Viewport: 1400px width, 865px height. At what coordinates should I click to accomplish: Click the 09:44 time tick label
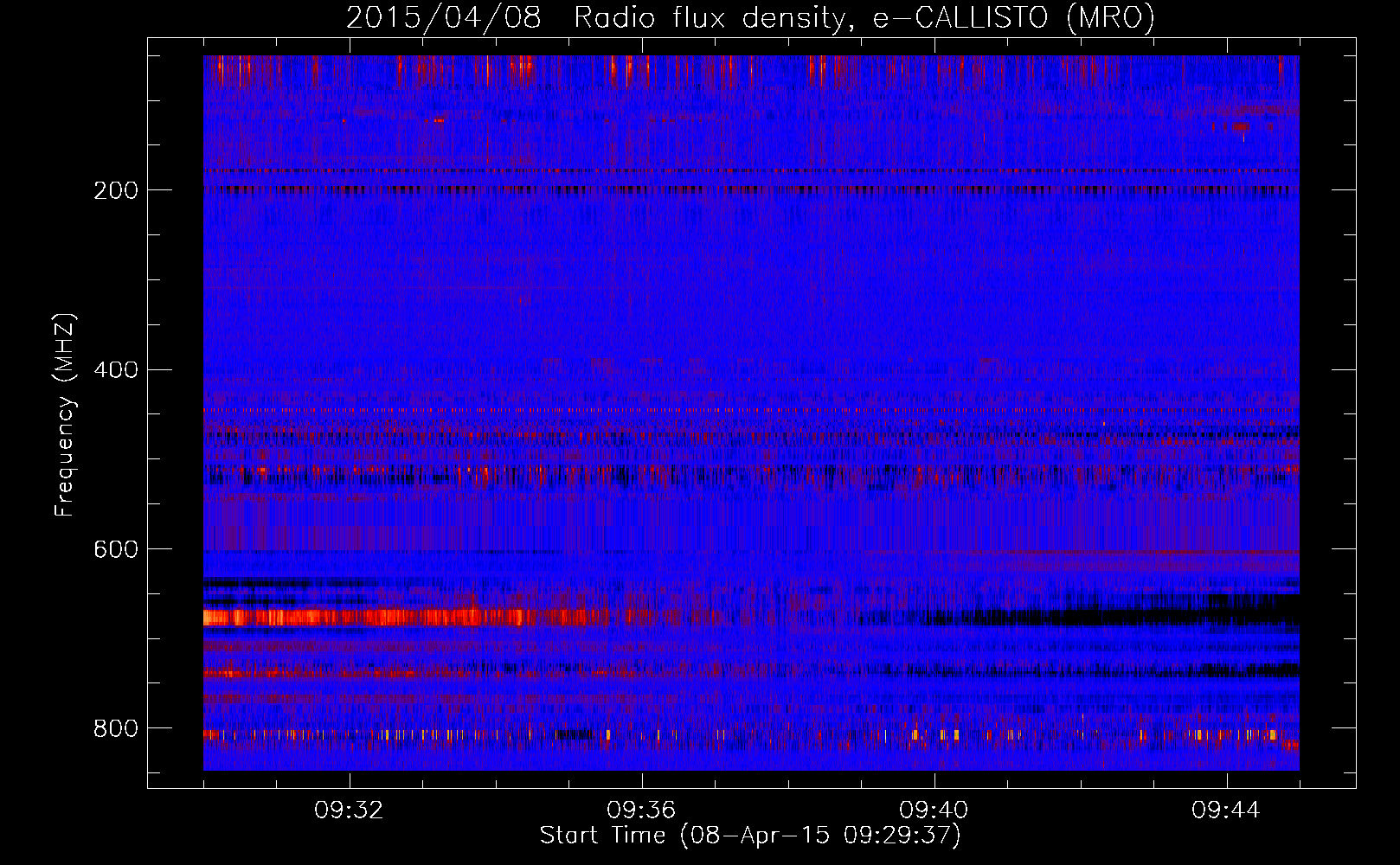1226,811
